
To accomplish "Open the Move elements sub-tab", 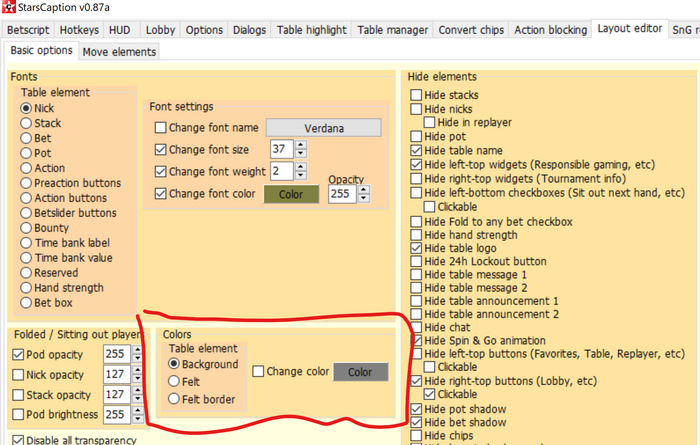I will tap(118, 51).
